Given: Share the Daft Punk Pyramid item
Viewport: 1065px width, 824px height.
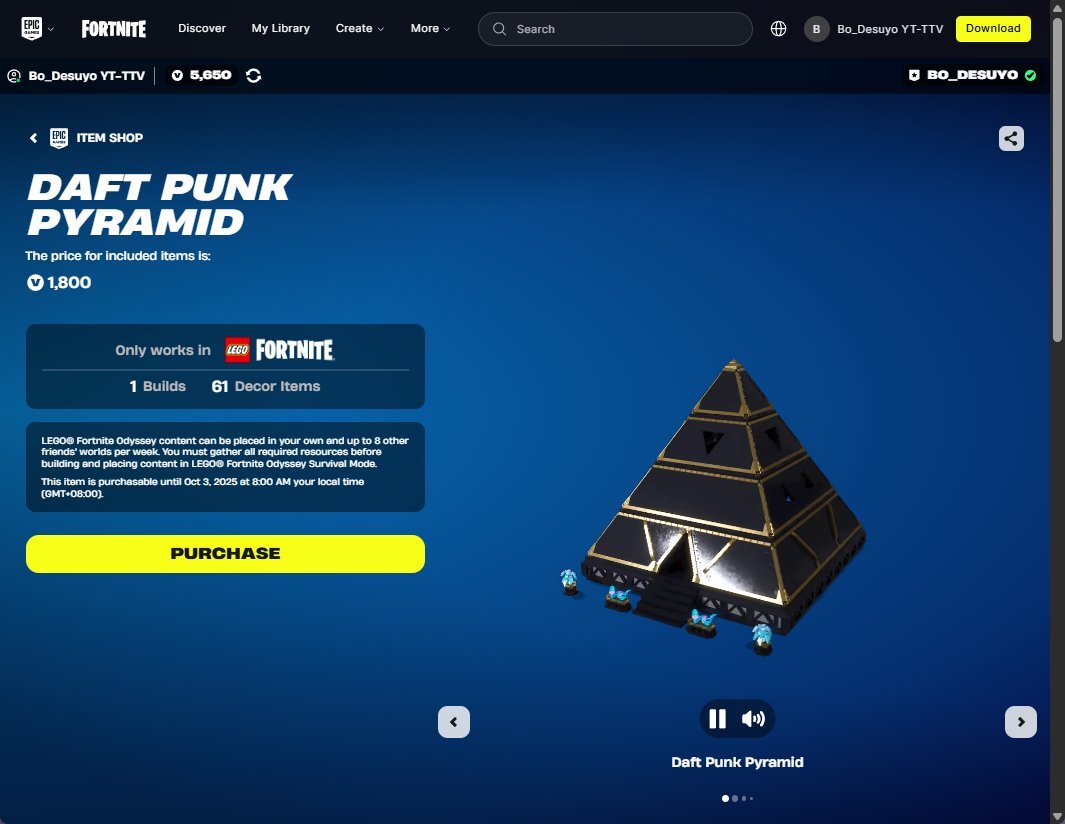Looking at the screenshot, I should click(x=1011, y=139).
